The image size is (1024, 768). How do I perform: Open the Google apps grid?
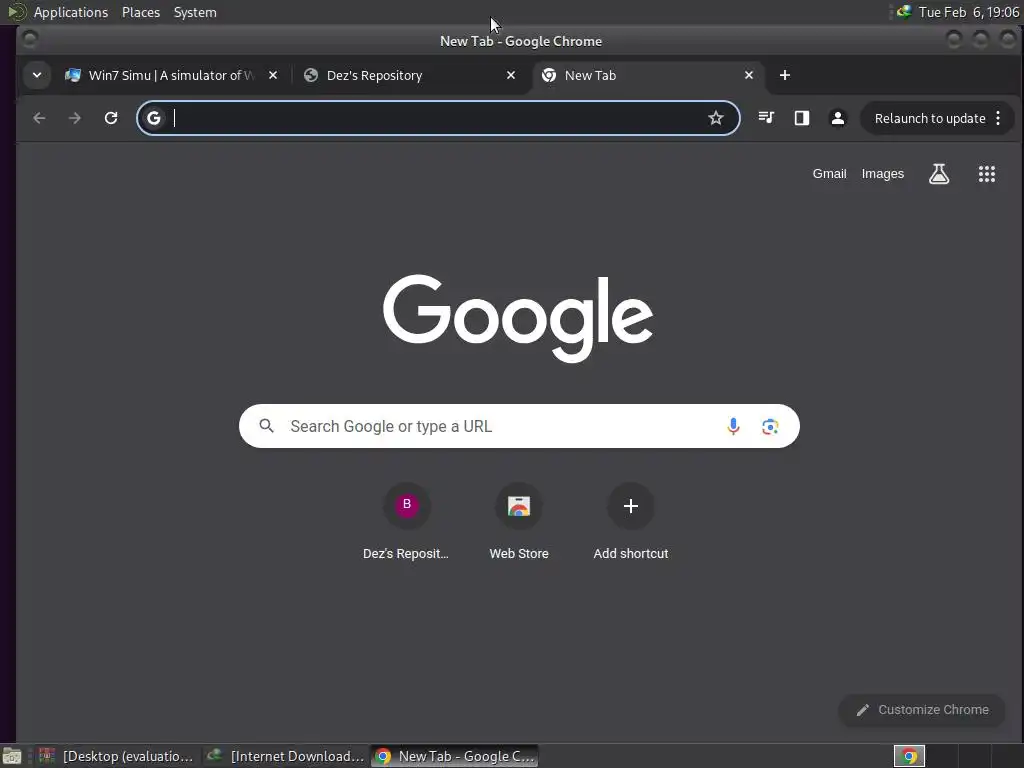pos(987,174)
